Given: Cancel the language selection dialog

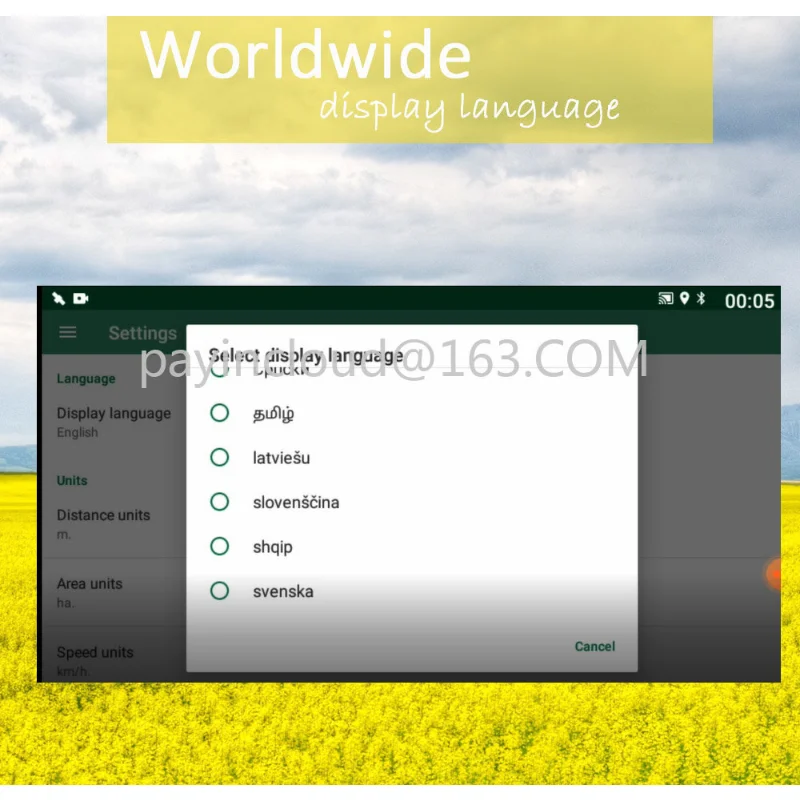Looking at the screenshot, I should click(x=595, y=646).
